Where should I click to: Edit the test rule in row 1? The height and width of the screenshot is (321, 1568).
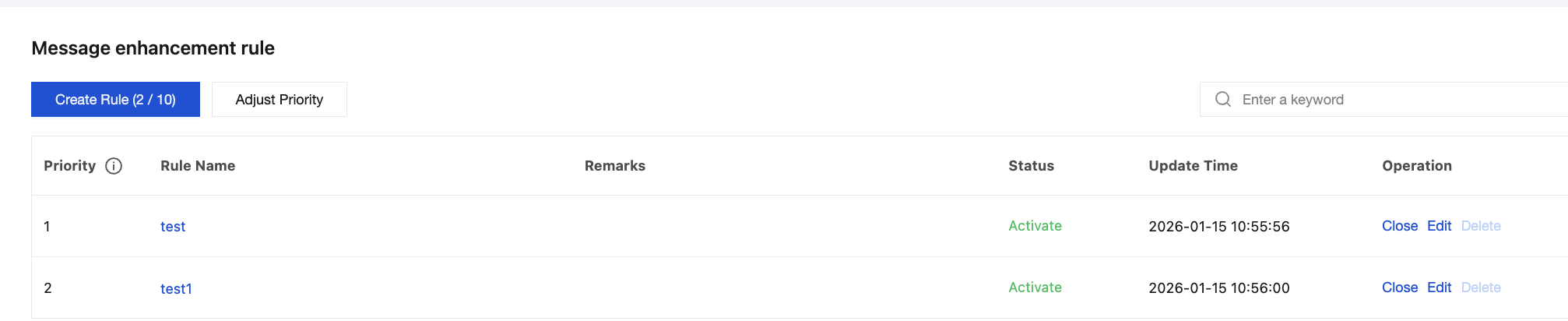[1439, 226]
